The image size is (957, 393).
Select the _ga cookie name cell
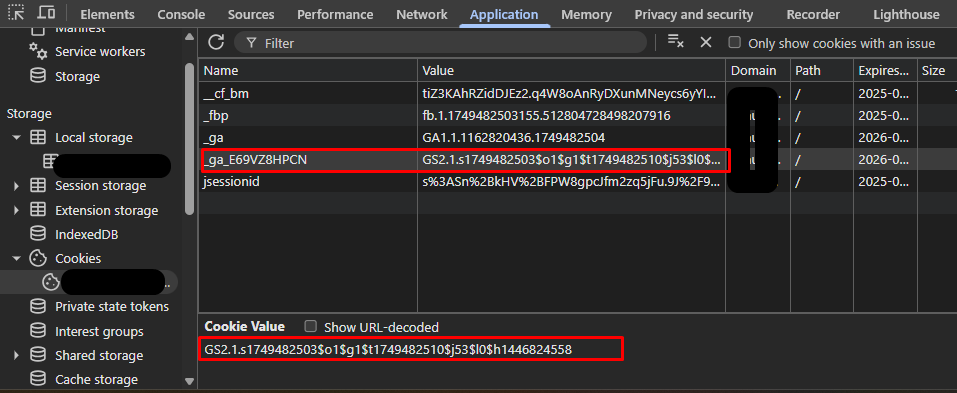click(x=308, y=138)
